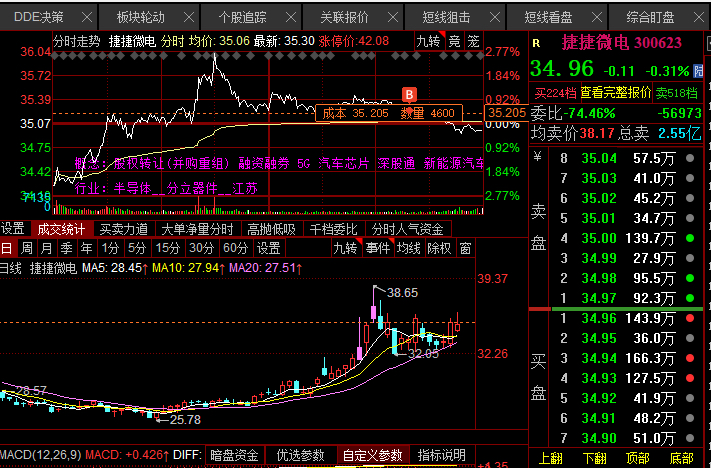Switch to the 成交统计 indicator tab
Image resolution: width=711 pixels, height=468 pixels.
[x=62, y=229]
